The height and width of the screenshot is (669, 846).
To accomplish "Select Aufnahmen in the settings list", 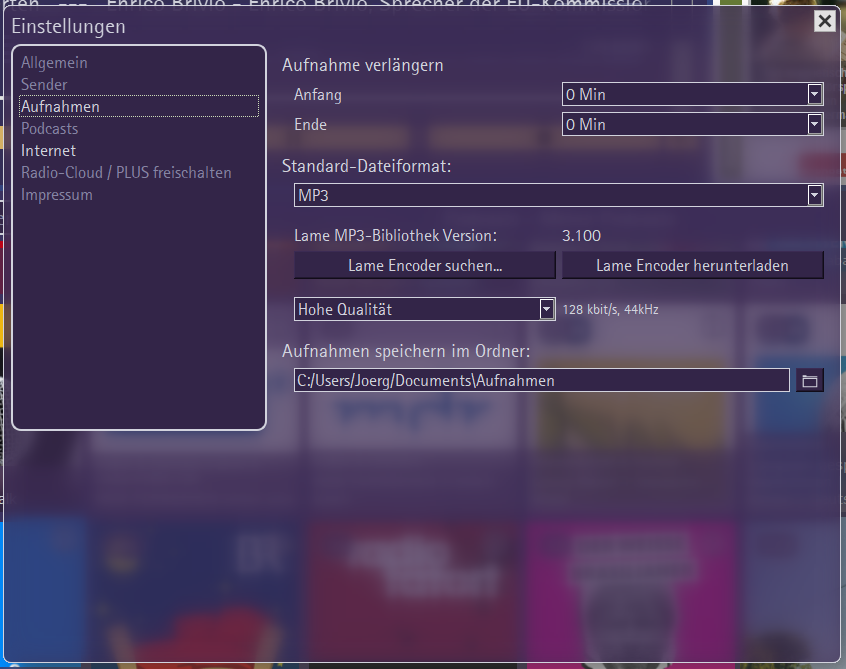I will (60, 107).
